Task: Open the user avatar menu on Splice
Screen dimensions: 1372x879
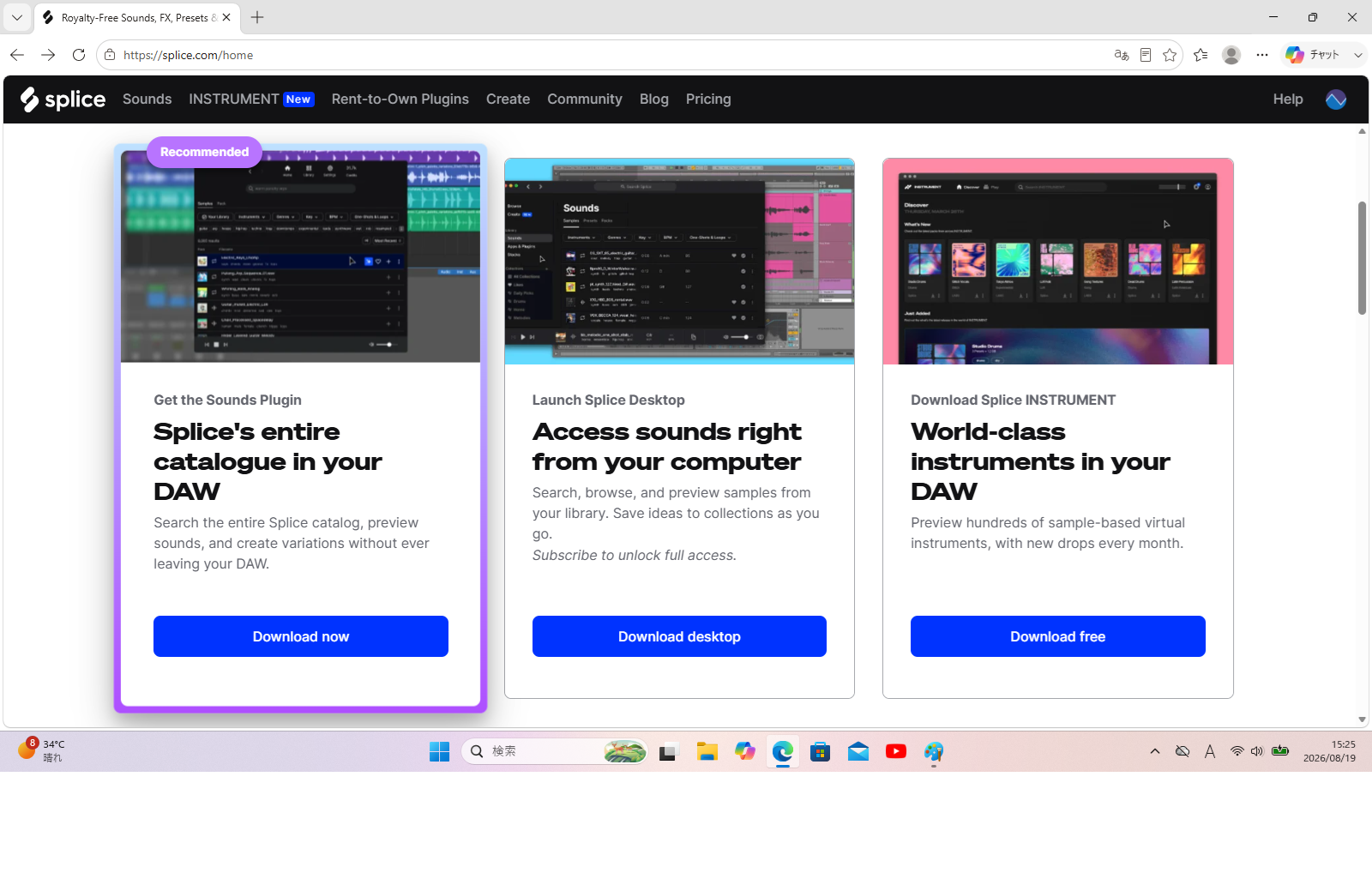Action: (x=1335, y=99)
